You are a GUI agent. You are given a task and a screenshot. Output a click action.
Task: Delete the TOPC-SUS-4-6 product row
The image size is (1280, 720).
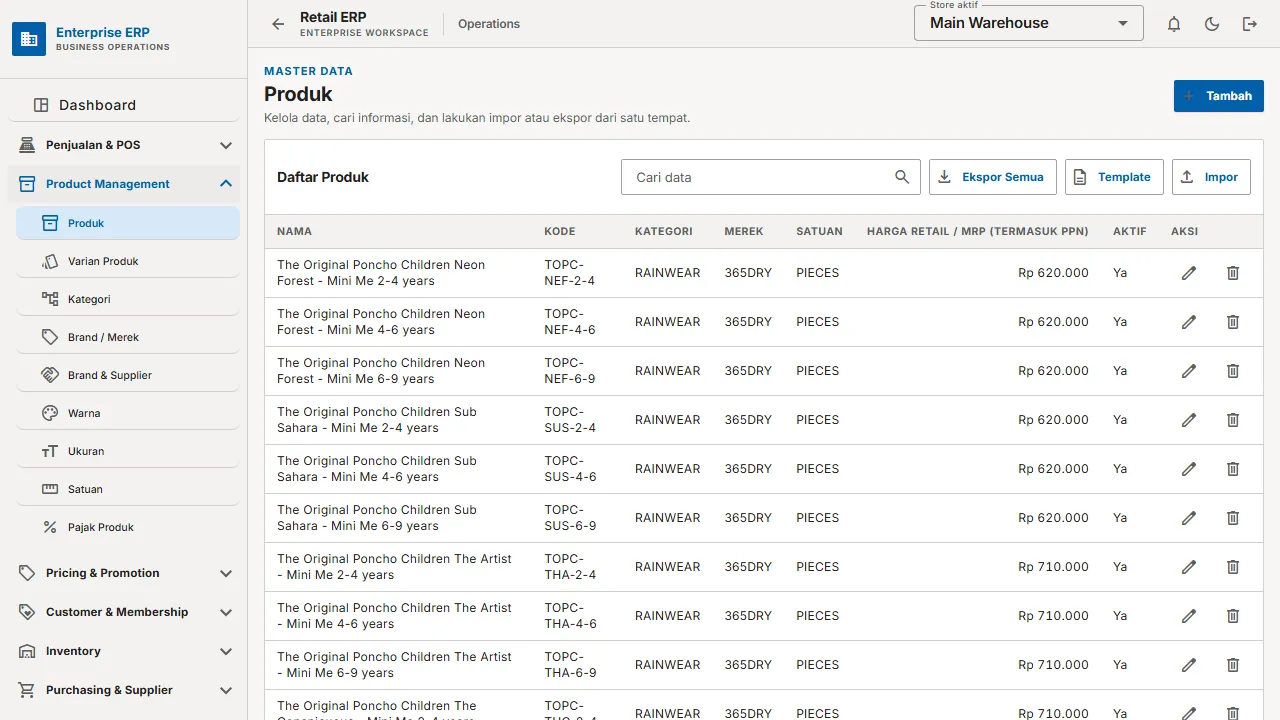(x=1233, y=469)
